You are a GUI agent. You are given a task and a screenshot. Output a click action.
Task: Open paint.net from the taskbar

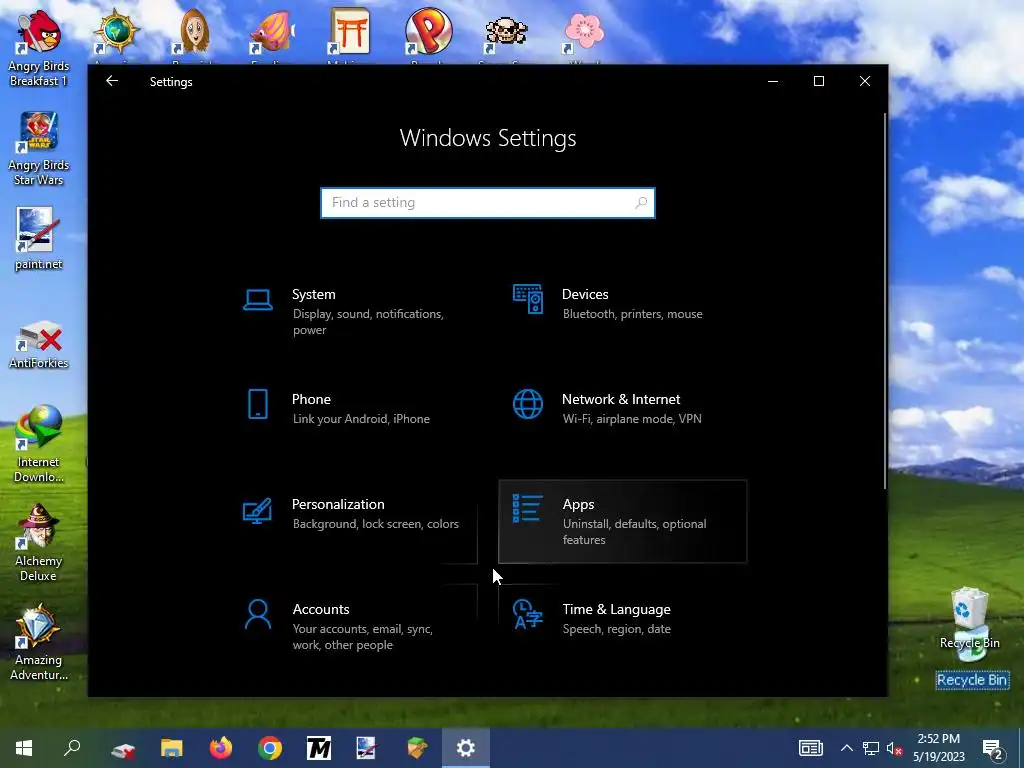(x=366, y=748)
